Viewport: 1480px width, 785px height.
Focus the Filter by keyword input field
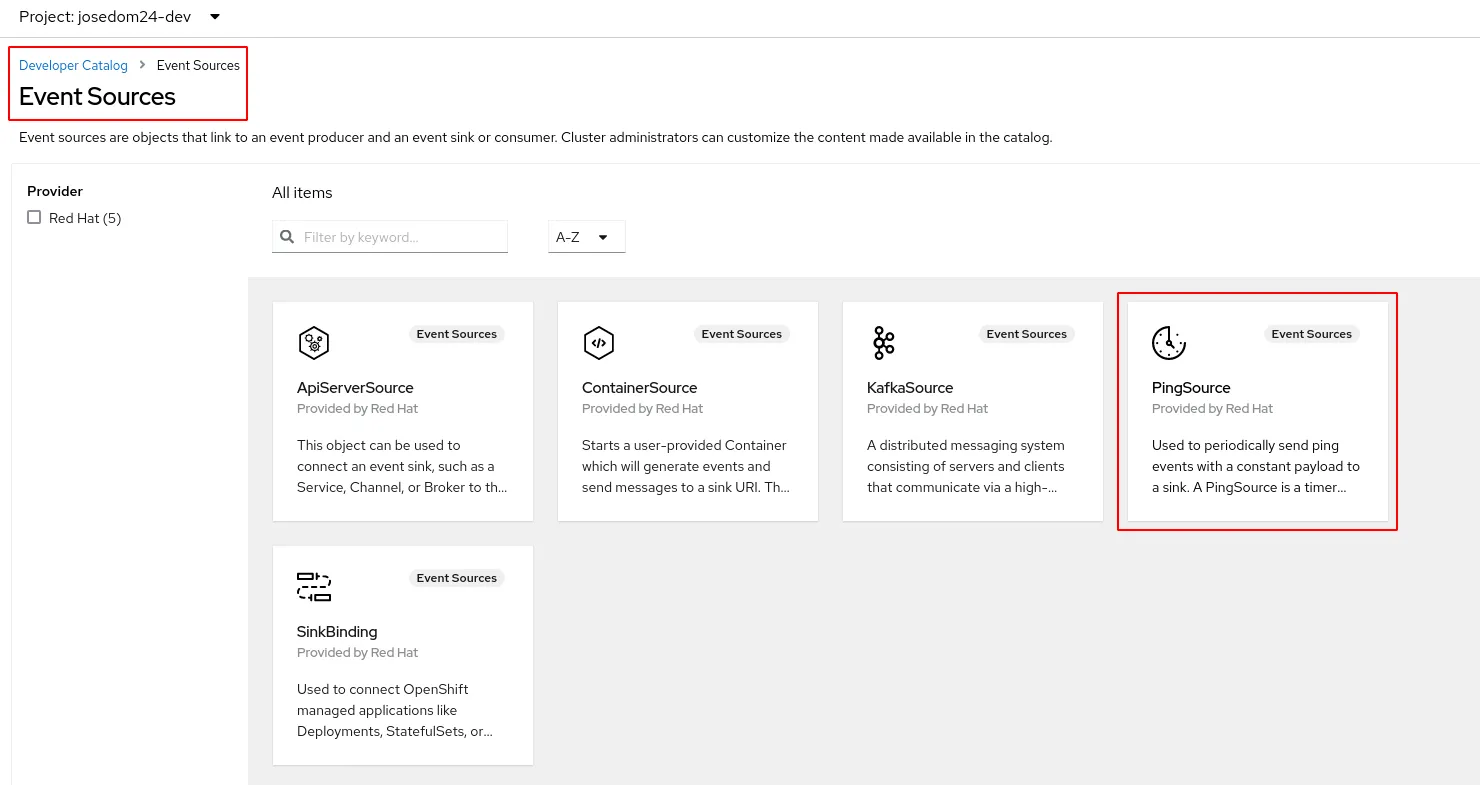(400, 237)
